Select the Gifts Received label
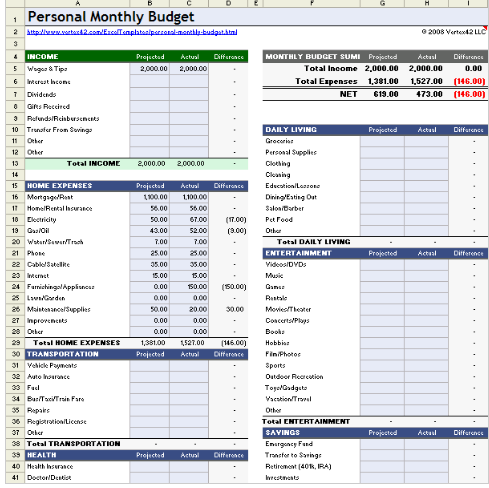The width and height of the screenshot is (489, 488). [x=48, y=107]
